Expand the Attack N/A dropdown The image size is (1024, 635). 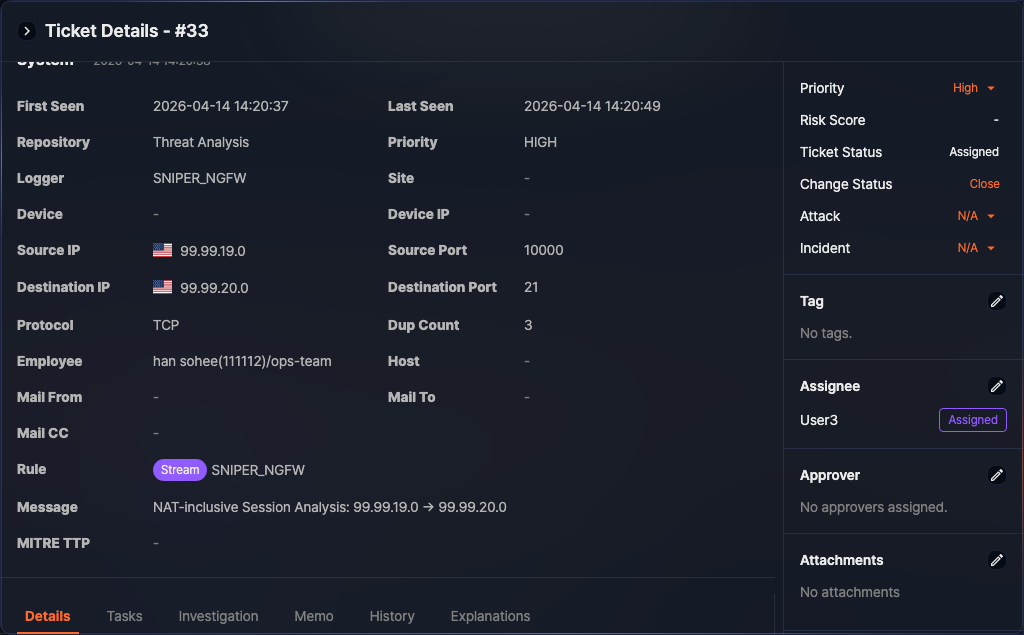tap(976, 216)
